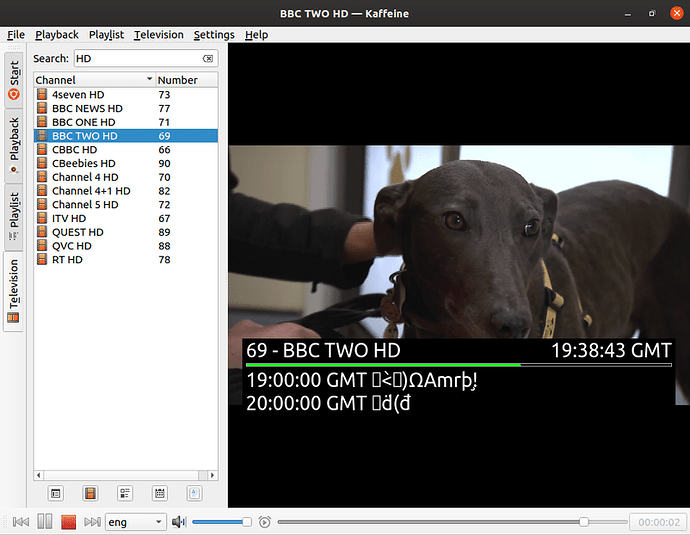Click number cell 78
The height and width of the screenshot is (535, 690).
tap(164, 260)
